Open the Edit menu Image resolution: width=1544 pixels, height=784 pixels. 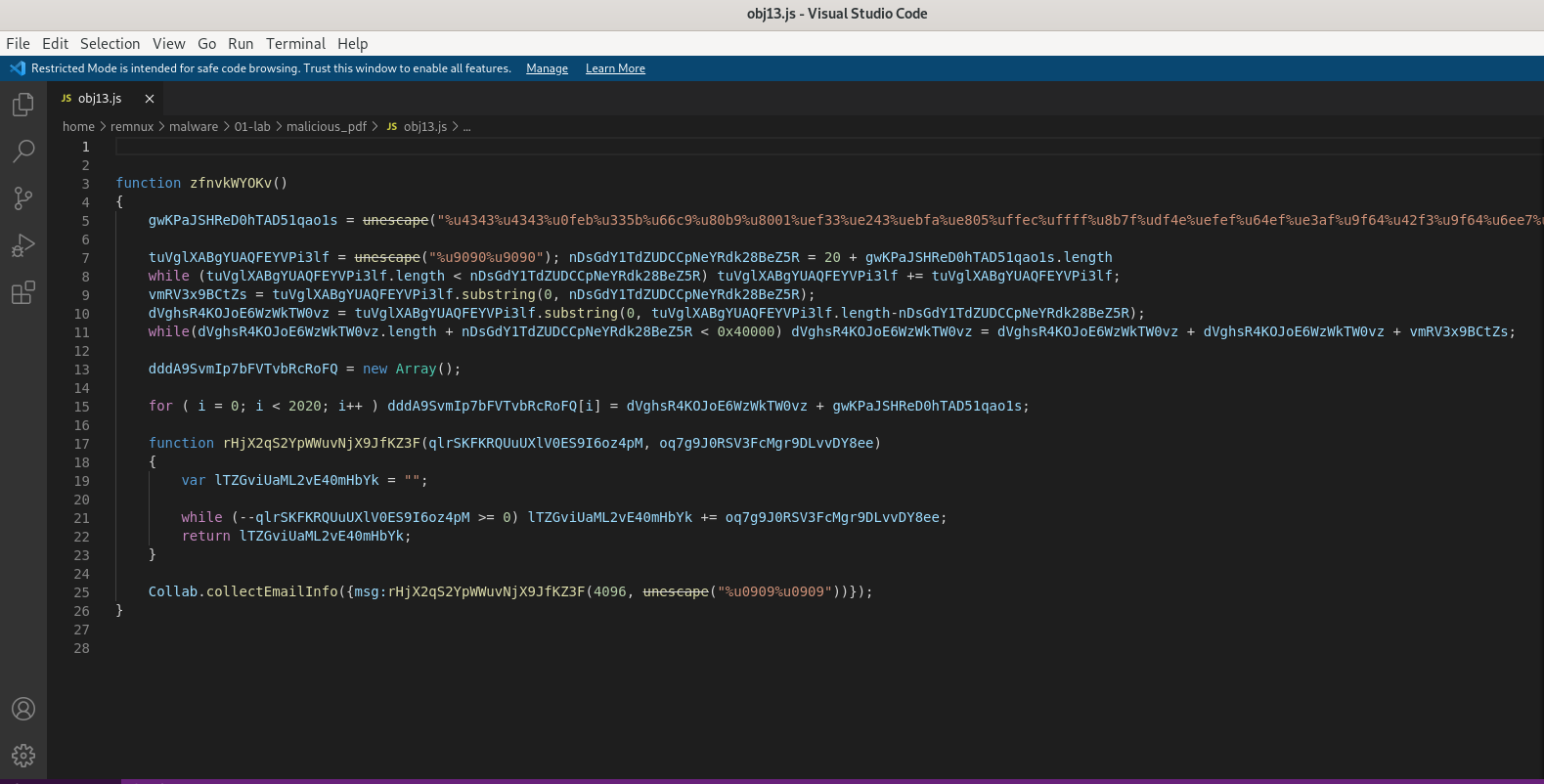click(55, 44)
